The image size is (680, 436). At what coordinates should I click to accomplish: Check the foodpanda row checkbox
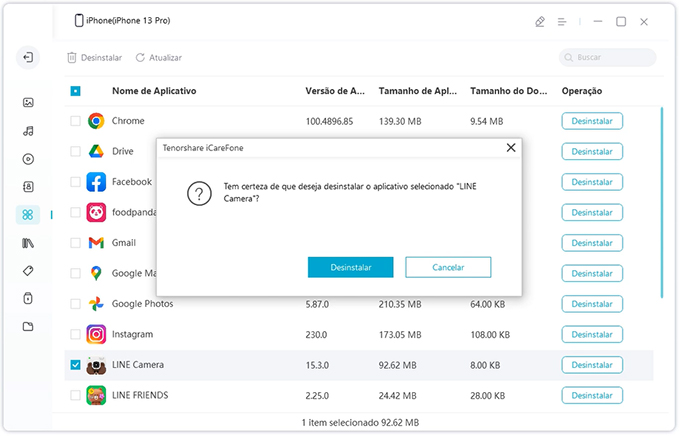pyautogui.click(x=75, y=213)
